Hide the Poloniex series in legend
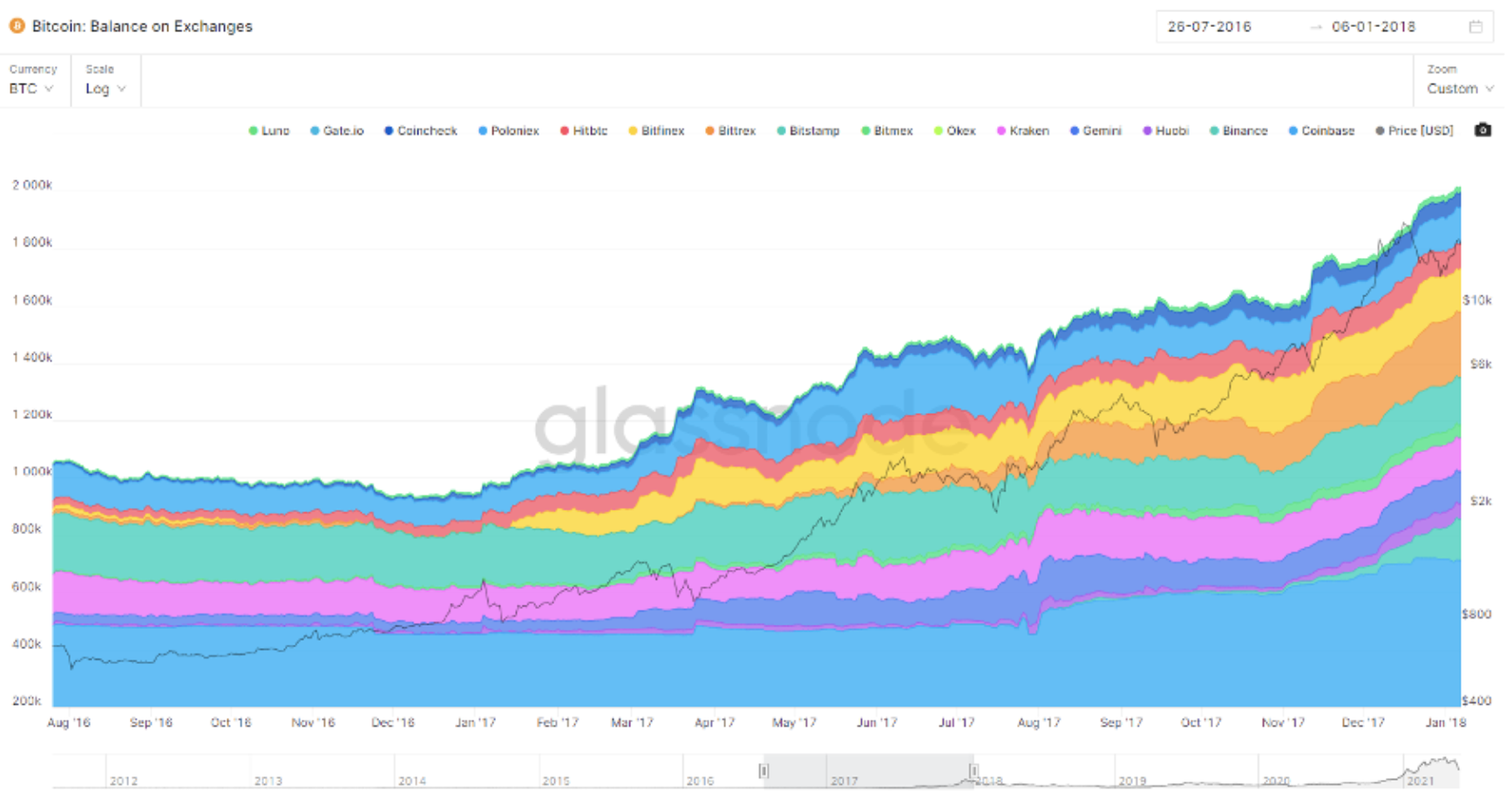Viewport: 1506px width, 812px height. tap(509, 131)
